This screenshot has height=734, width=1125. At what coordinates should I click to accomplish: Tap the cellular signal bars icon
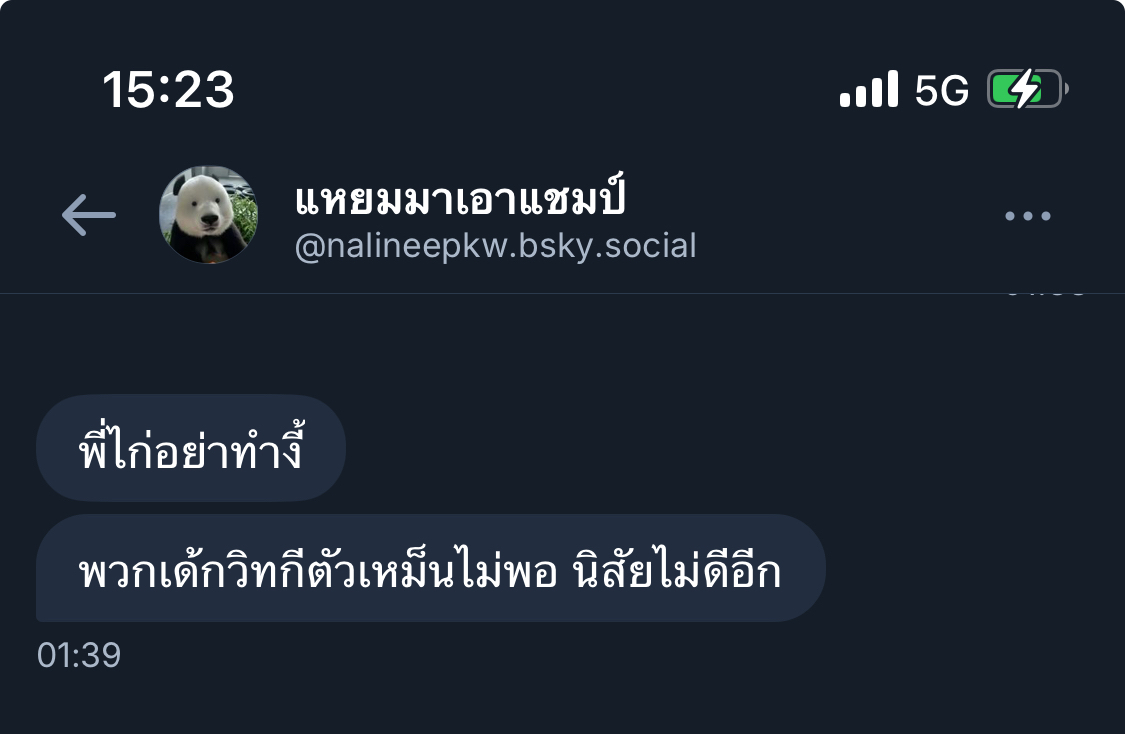click(x=869, y=89)
